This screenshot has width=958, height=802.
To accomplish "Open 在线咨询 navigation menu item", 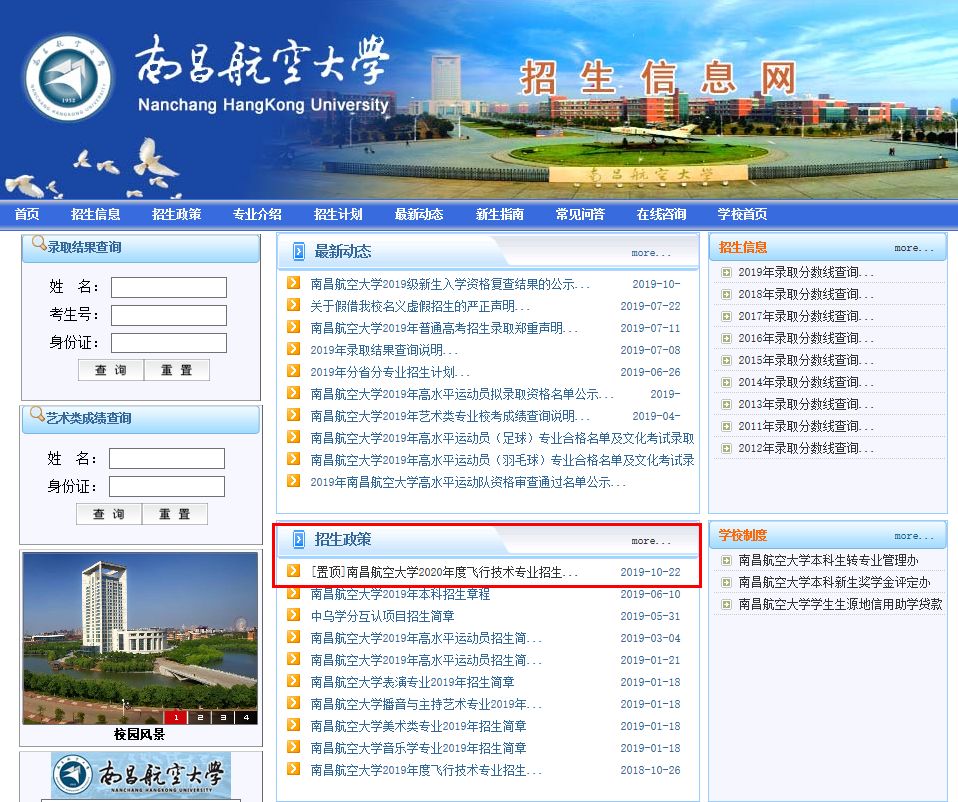I will tap(661, 214).
